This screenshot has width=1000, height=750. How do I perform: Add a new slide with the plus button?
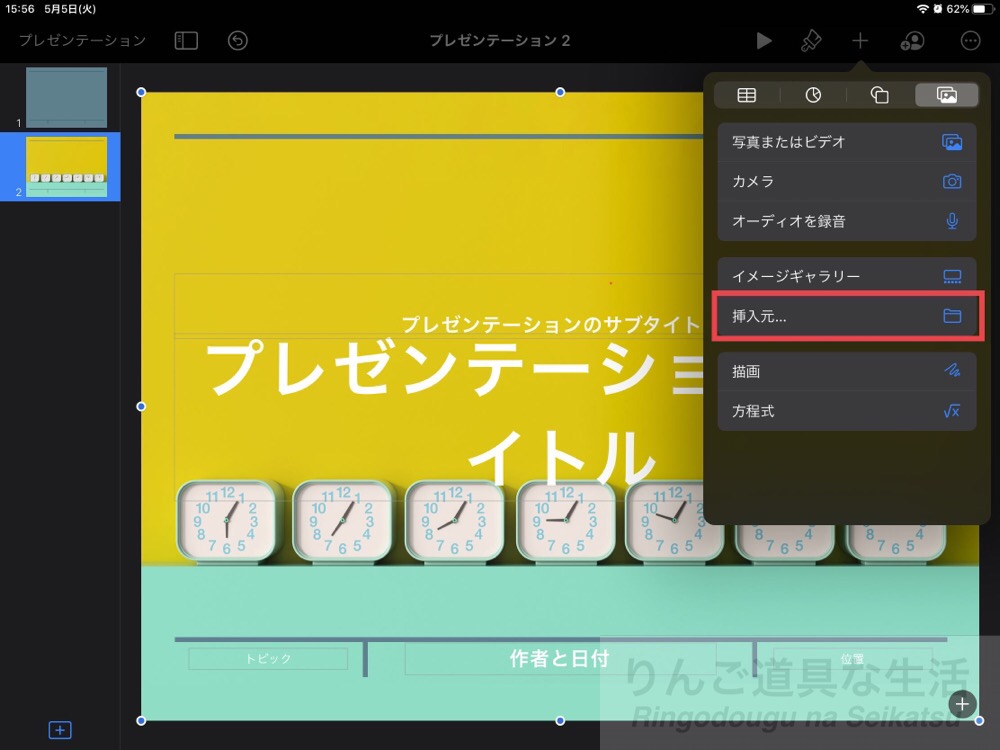click(60, 730)
